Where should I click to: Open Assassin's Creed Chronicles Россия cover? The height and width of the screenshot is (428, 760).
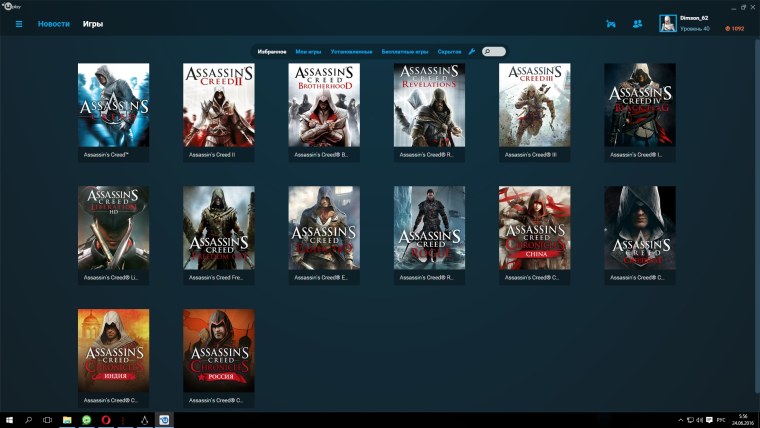tap(218, 350)
